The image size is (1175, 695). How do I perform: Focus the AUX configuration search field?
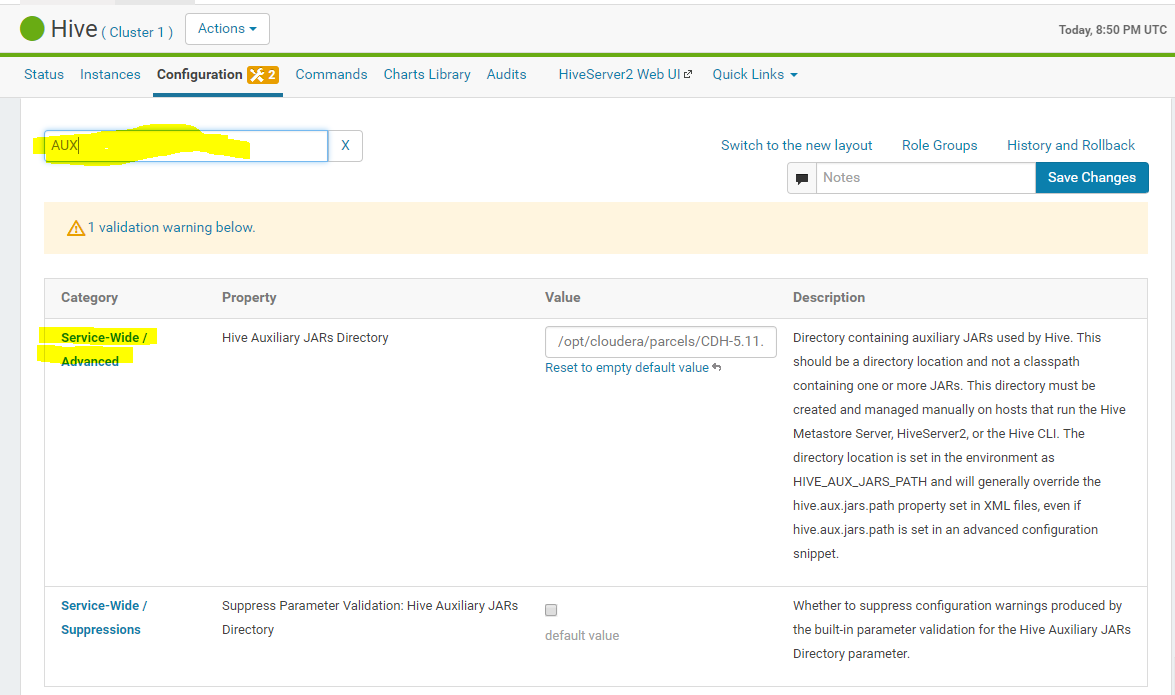pos(186,145)
